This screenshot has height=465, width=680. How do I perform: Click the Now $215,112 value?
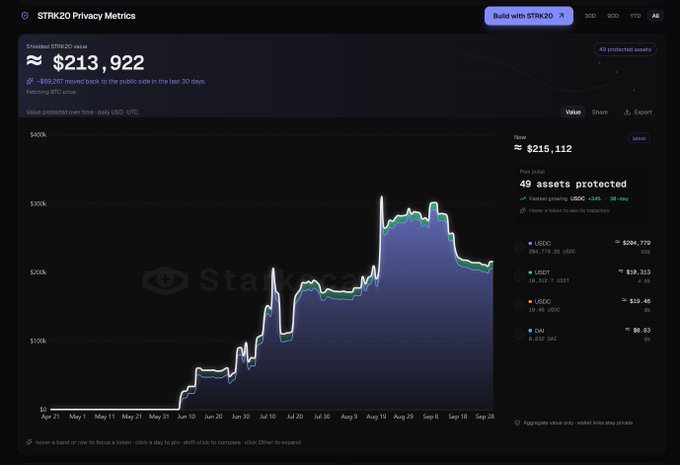[x=543, y=149]
